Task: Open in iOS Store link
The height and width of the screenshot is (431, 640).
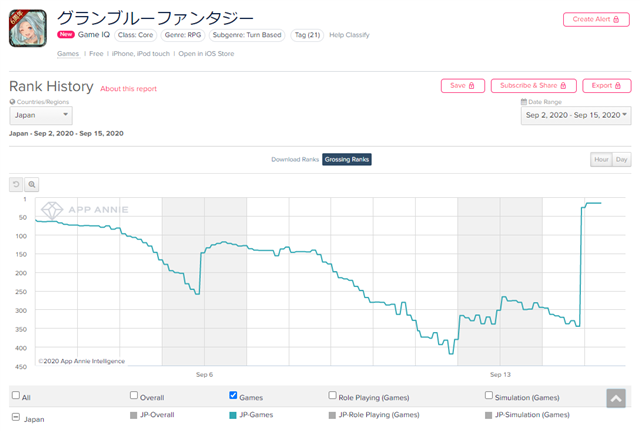Action: pos(206,53)
